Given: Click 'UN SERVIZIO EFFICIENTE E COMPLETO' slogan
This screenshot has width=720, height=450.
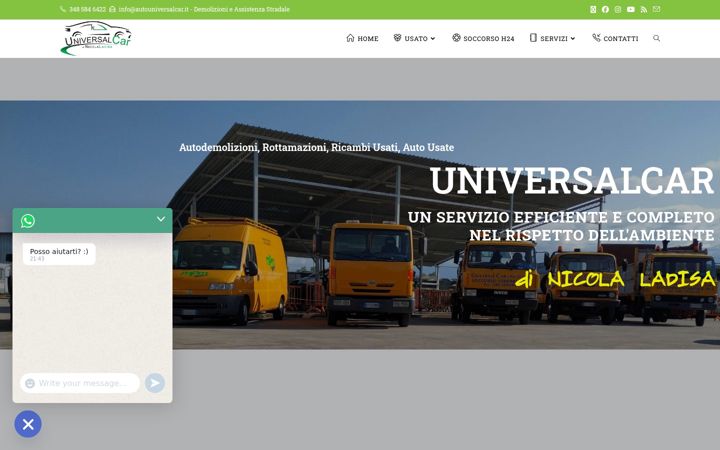Looking at the screenshot, I should pos(561,217).
